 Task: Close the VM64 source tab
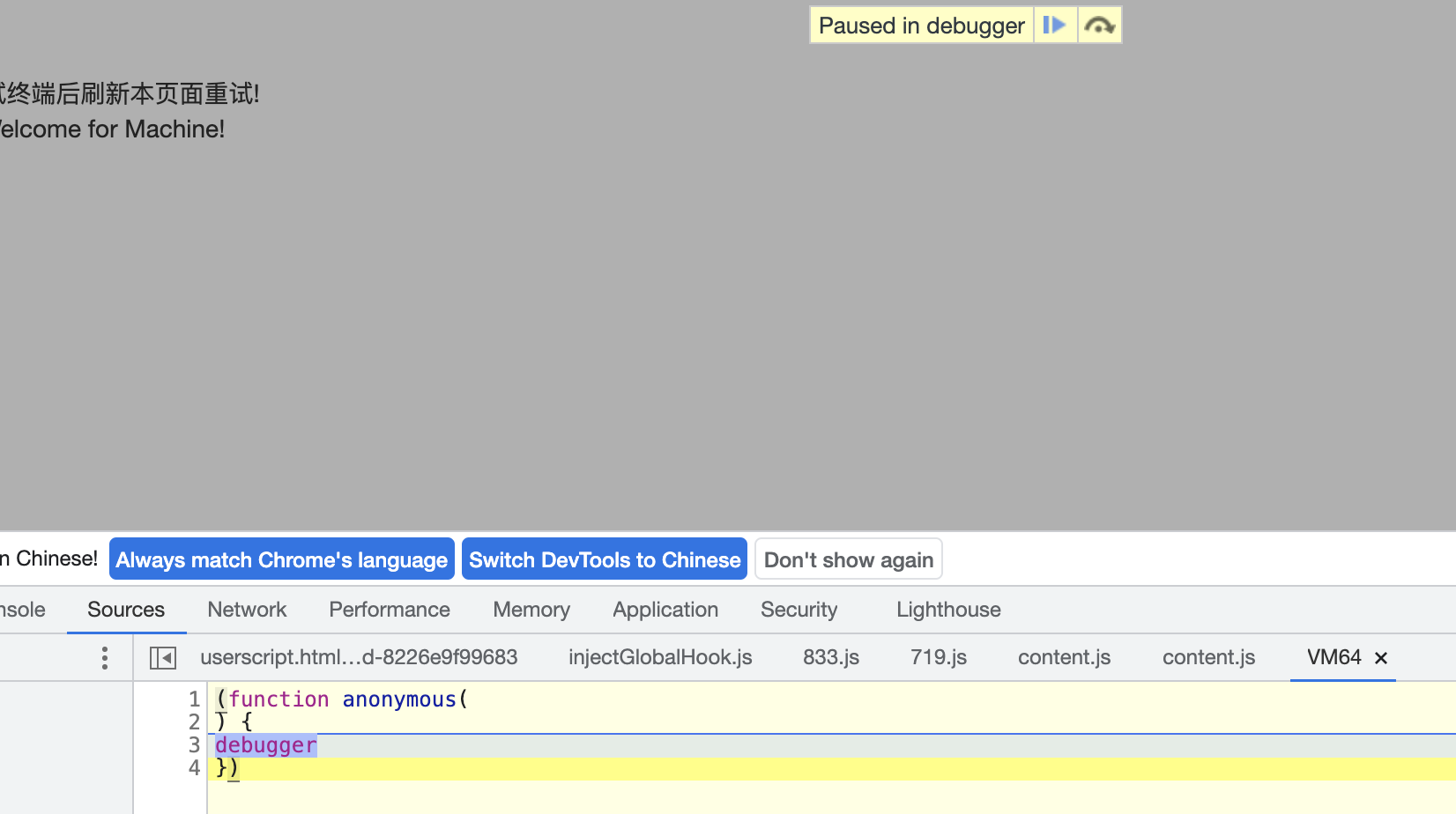(1381, 657)
